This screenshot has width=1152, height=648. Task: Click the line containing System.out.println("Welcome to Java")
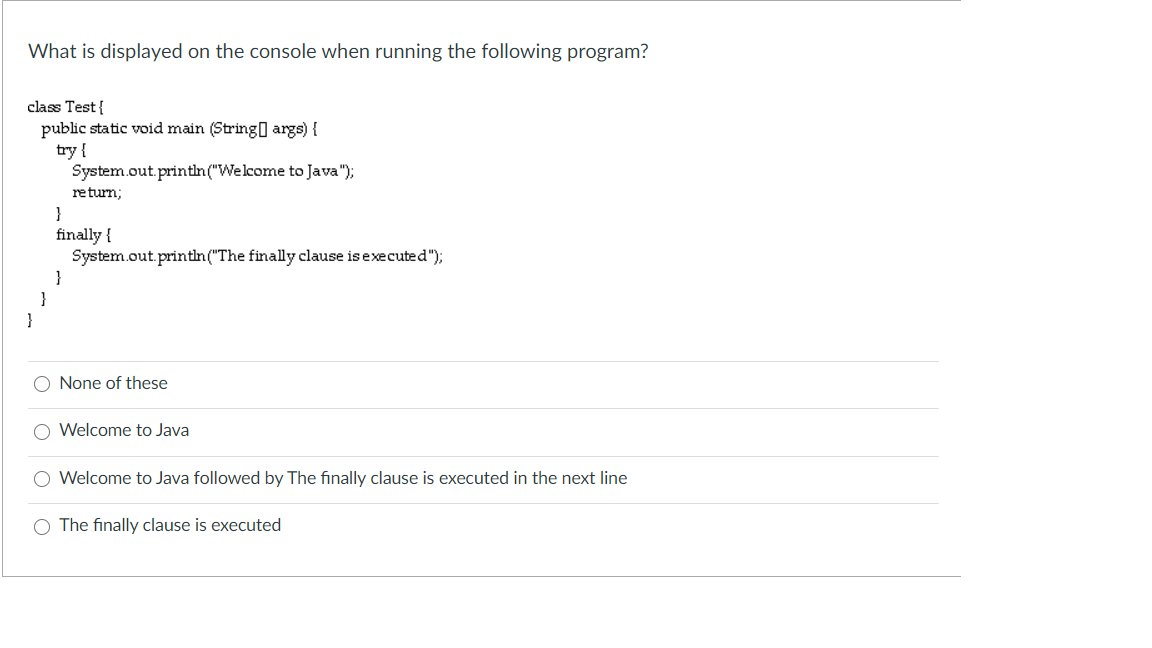click(213, 170)
